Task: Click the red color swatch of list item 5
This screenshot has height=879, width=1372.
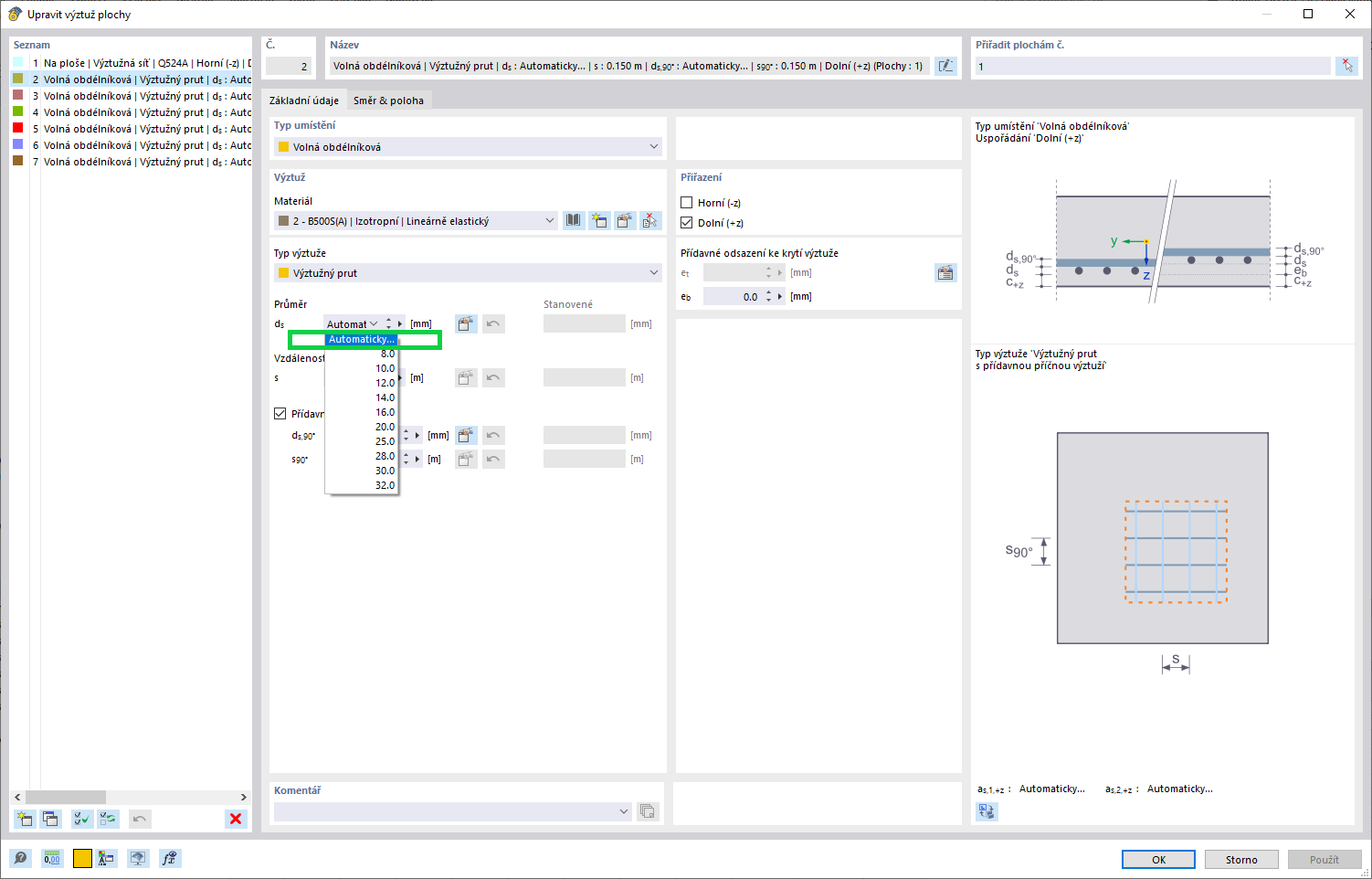Action: pyautogui.click(x=17, y=128)
